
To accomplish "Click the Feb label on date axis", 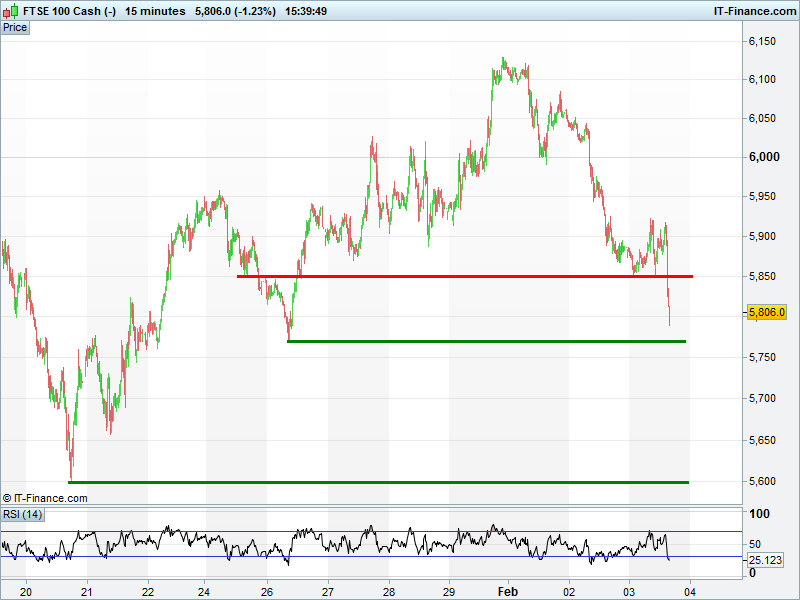I will (x=509, y=591).
